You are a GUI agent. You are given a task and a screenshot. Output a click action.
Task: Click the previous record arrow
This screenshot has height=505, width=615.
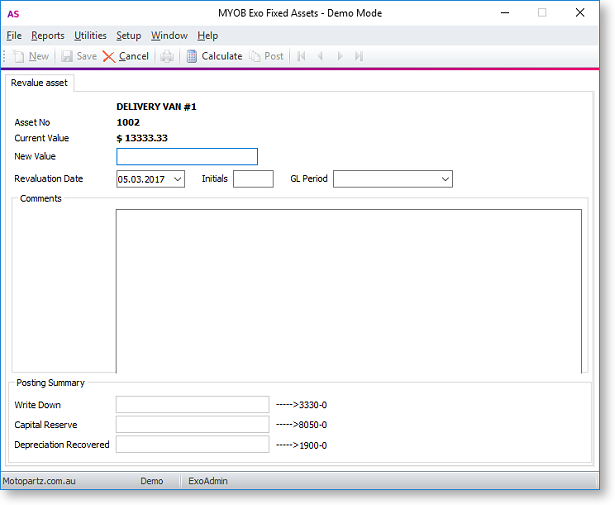click(321, 57)
